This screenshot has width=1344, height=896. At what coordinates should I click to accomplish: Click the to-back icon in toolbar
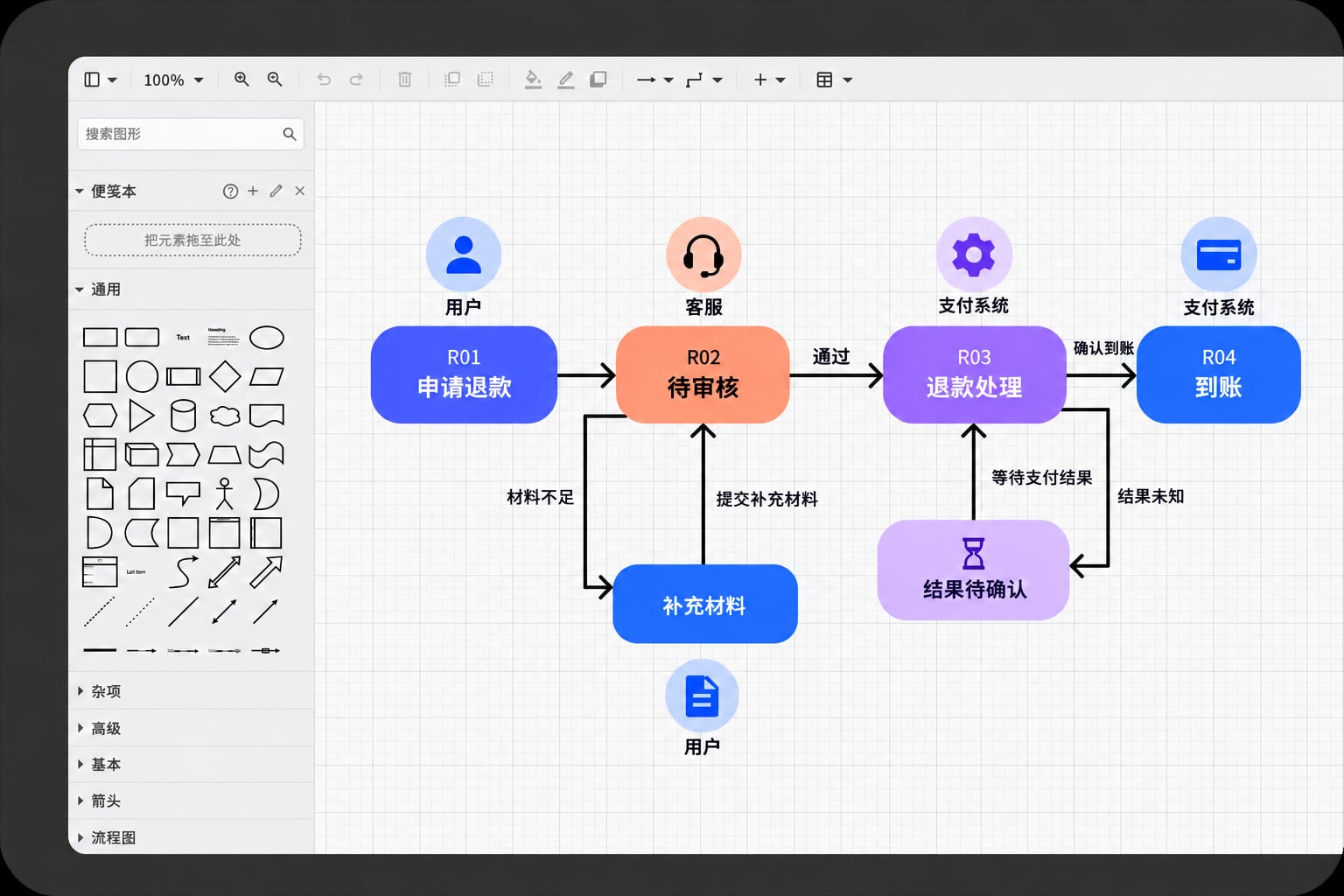coord(485,80)
